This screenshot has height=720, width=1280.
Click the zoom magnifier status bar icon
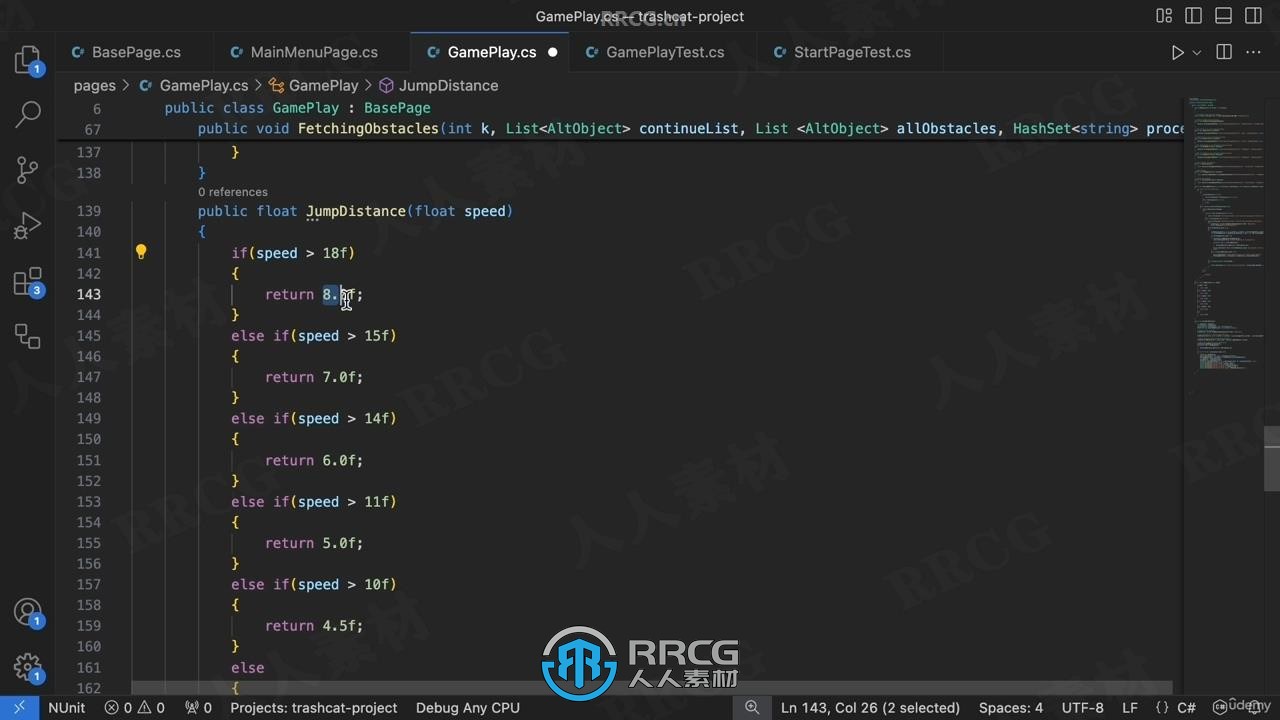[751, 708]
